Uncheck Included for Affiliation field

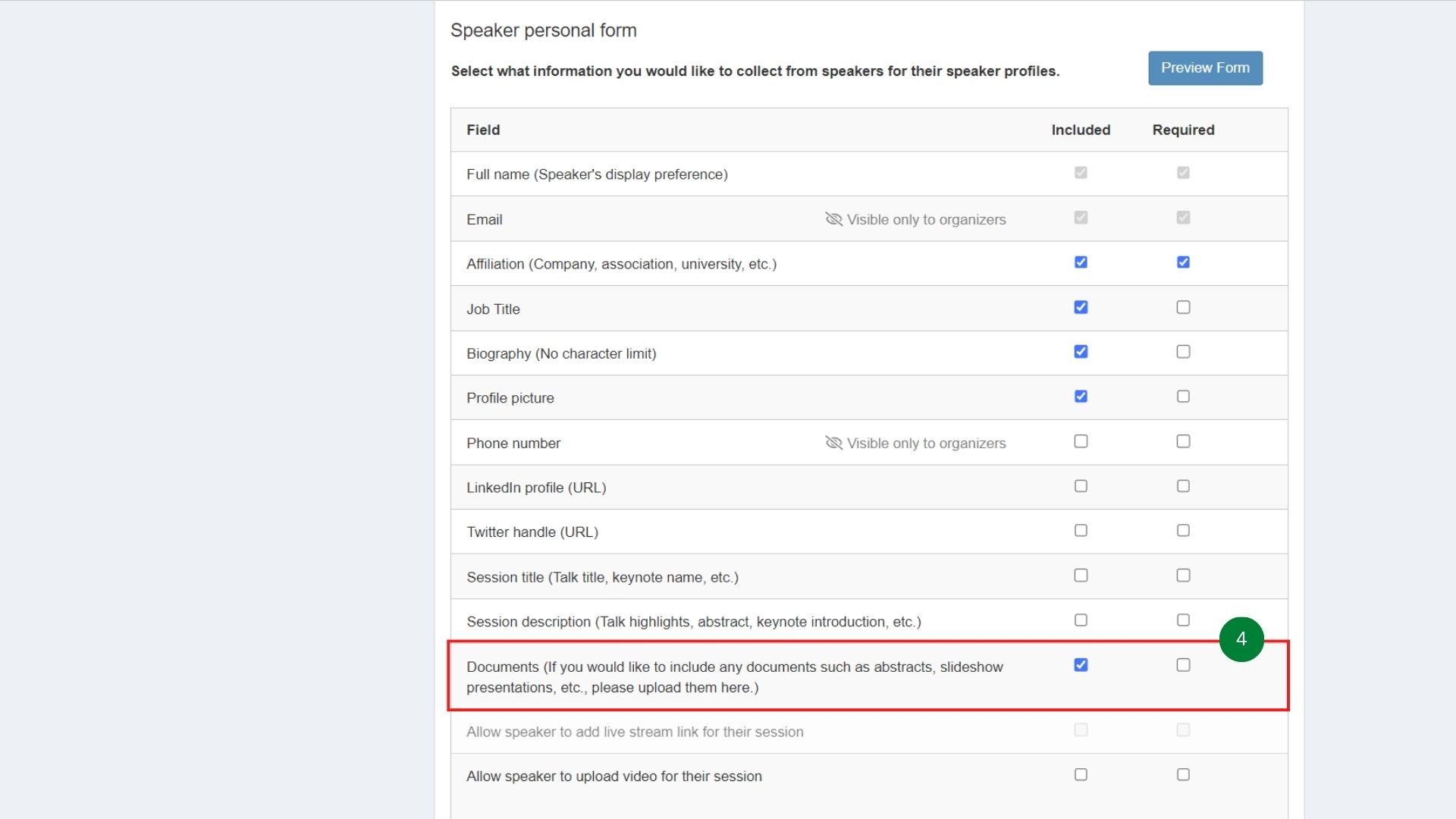1081,262
